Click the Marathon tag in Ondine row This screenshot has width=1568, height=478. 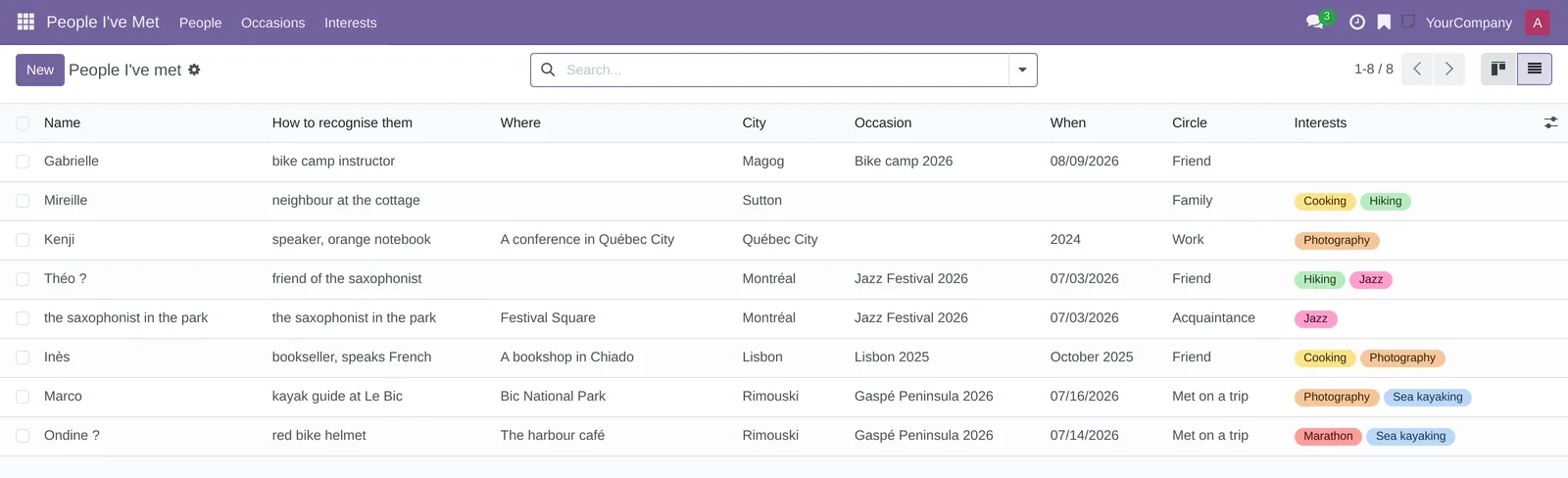(x=1328, y=436)
